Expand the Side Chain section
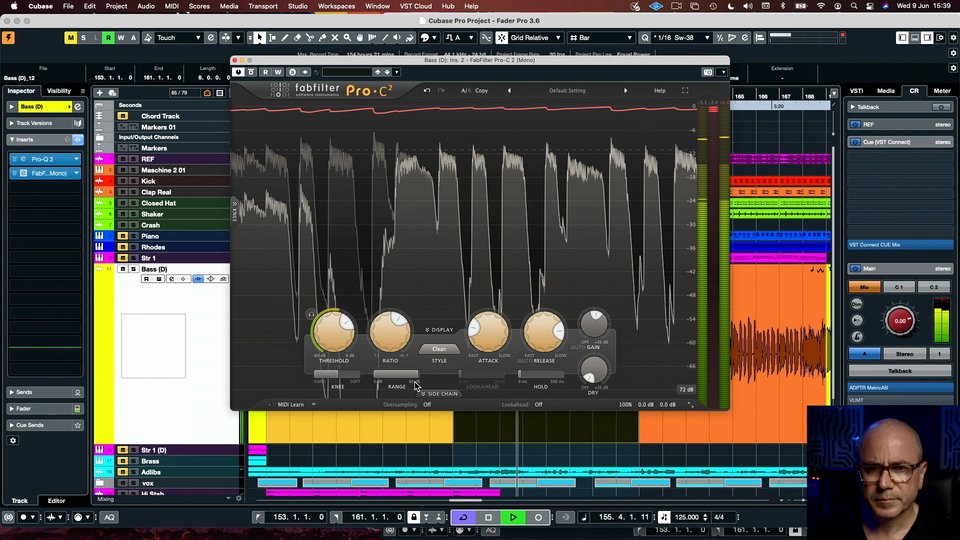Screen dimensions: 960x540 pyautogui.click(x=439, y=394)
